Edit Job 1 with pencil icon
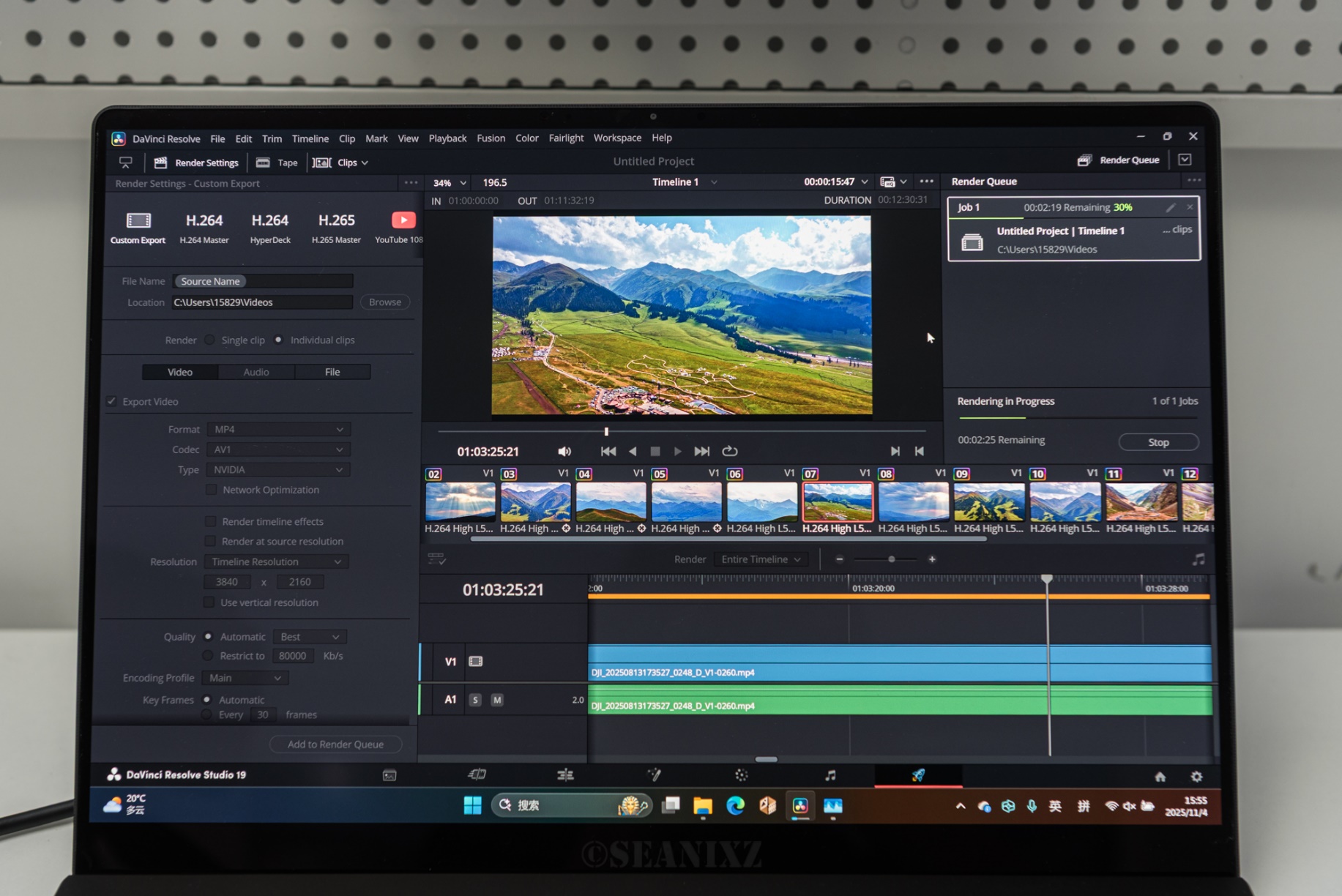 (x=1170, y=208)
